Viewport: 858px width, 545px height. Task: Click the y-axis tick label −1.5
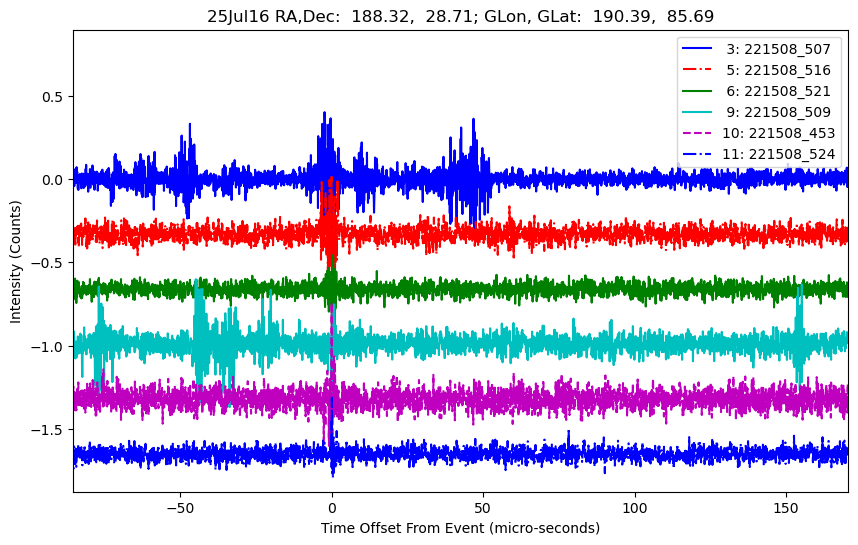48,430
